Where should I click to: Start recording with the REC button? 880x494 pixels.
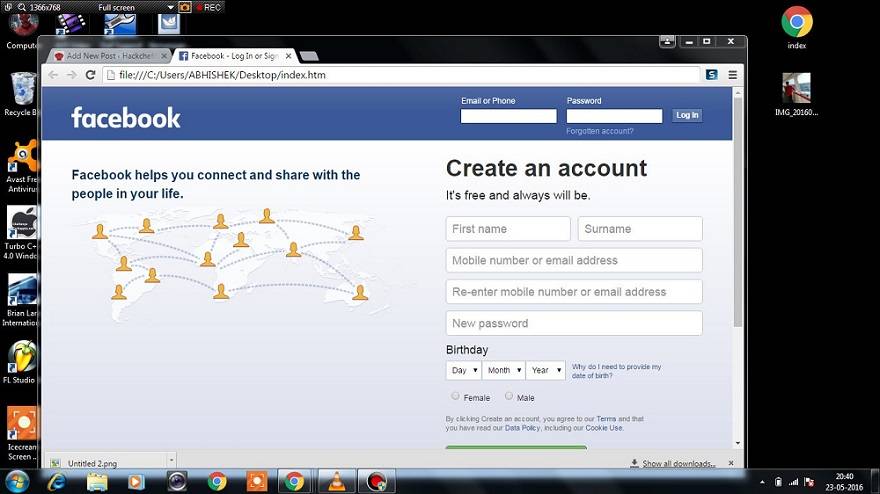(208, 7)
